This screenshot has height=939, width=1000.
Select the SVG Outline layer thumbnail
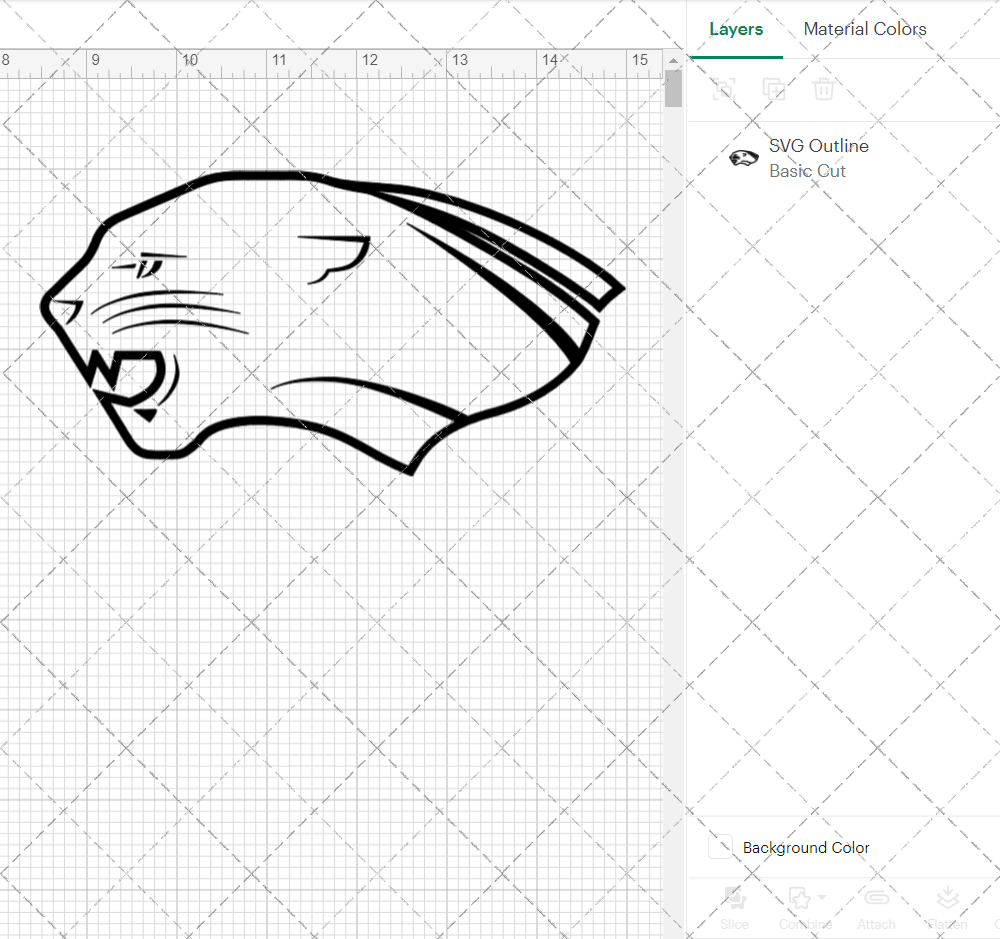(x=744, y=158)
